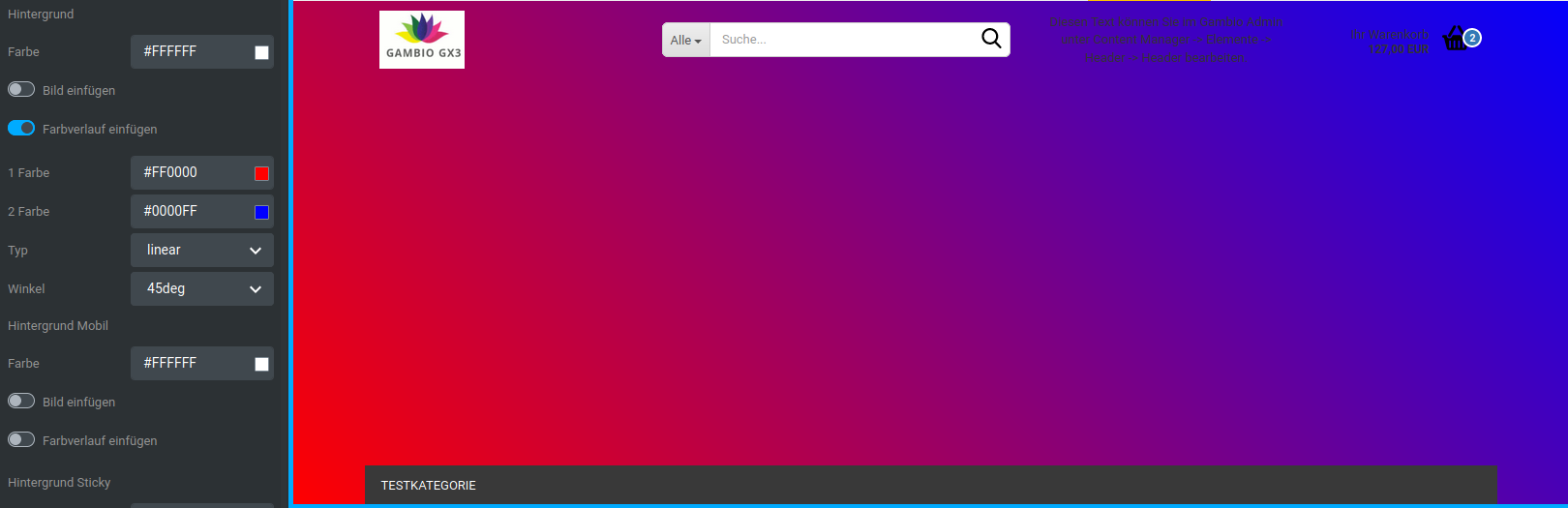The height and width of the screenshot is (508, 1568).
Task: Click the Gambio GX3 logo
Action: point(422,40)
